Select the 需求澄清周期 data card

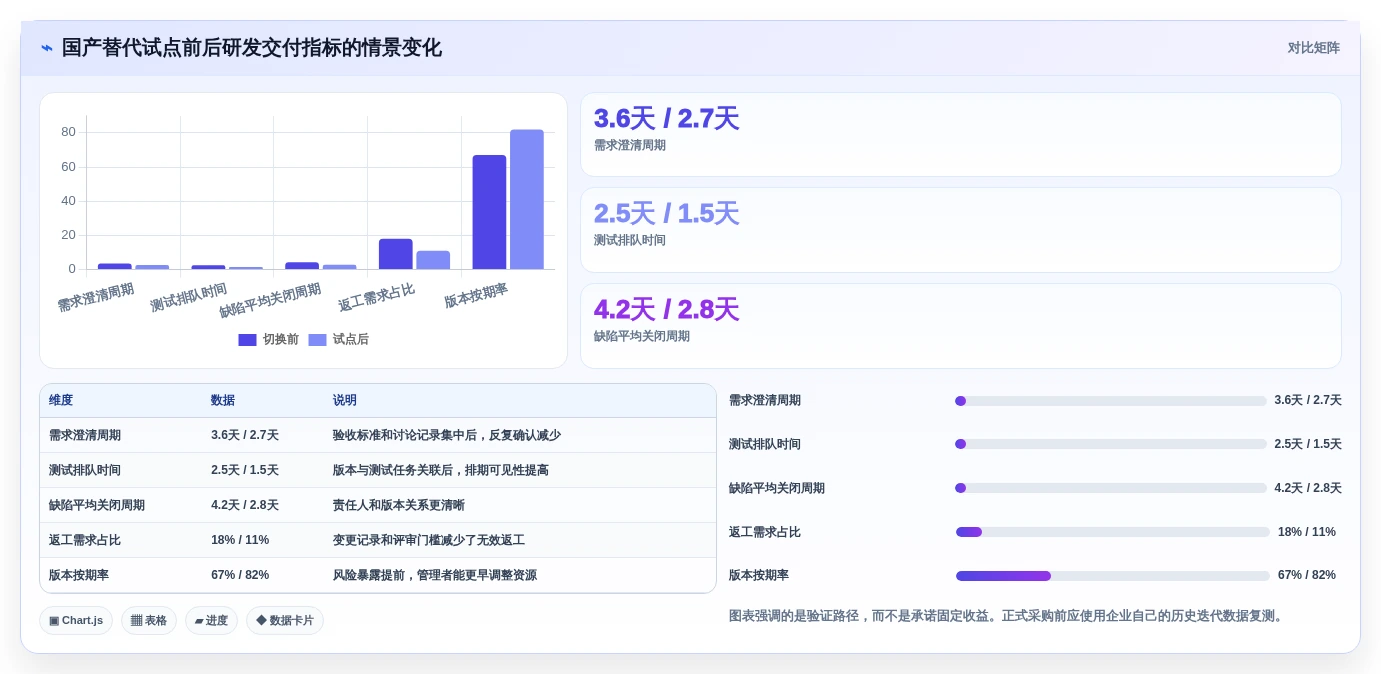[x=960, y=135]
